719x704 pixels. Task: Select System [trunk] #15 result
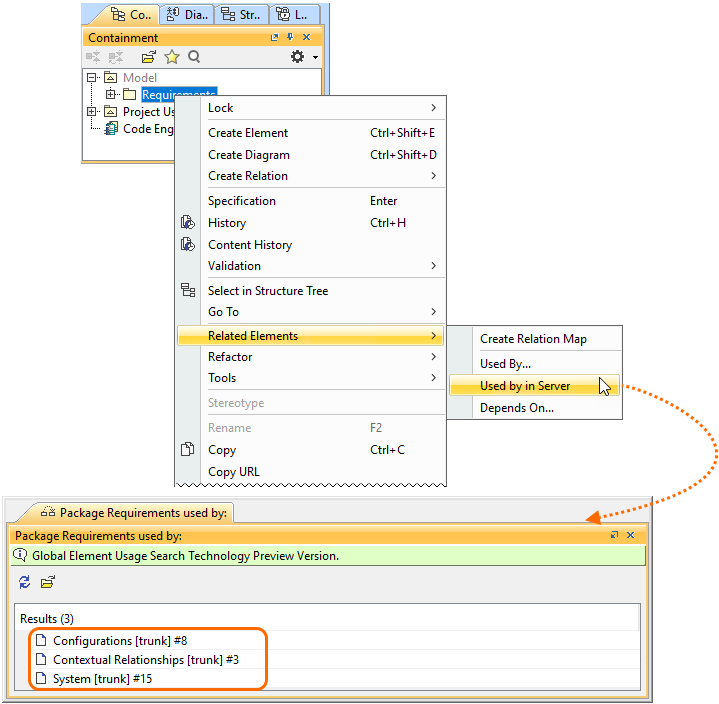102,679
